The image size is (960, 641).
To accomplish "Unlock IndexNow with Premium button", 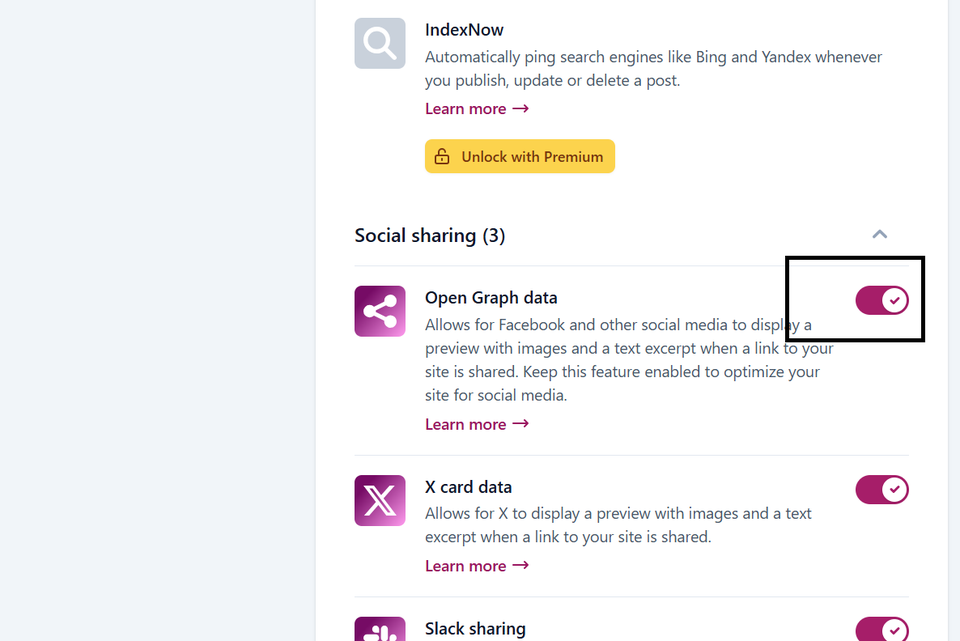I will [520, 156].
